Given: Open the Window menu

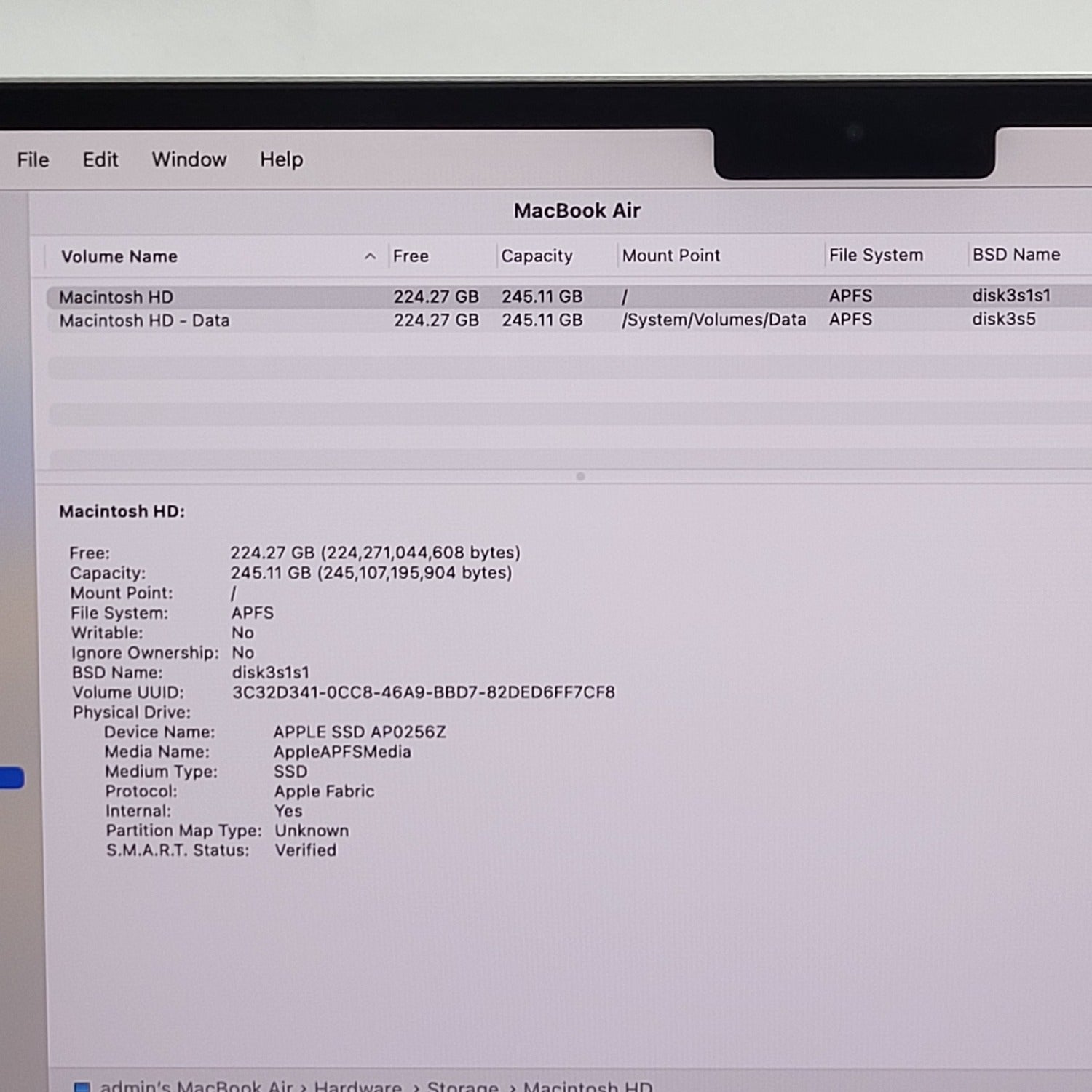Looking at the screenshot, I should (x=189, y=159).
